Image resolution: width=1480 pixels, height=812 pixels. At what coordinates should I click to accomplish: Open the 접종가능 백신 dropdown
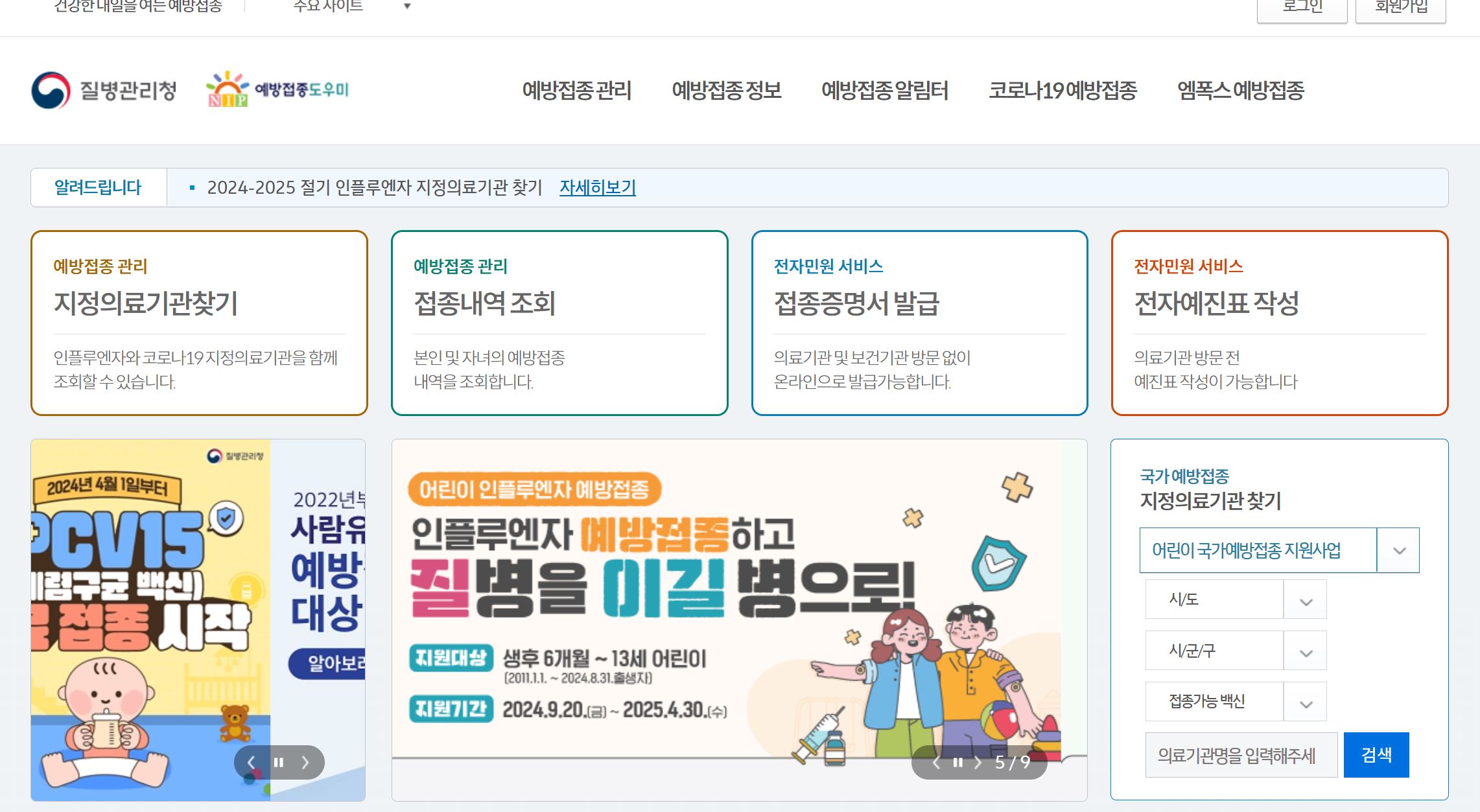1304,701
